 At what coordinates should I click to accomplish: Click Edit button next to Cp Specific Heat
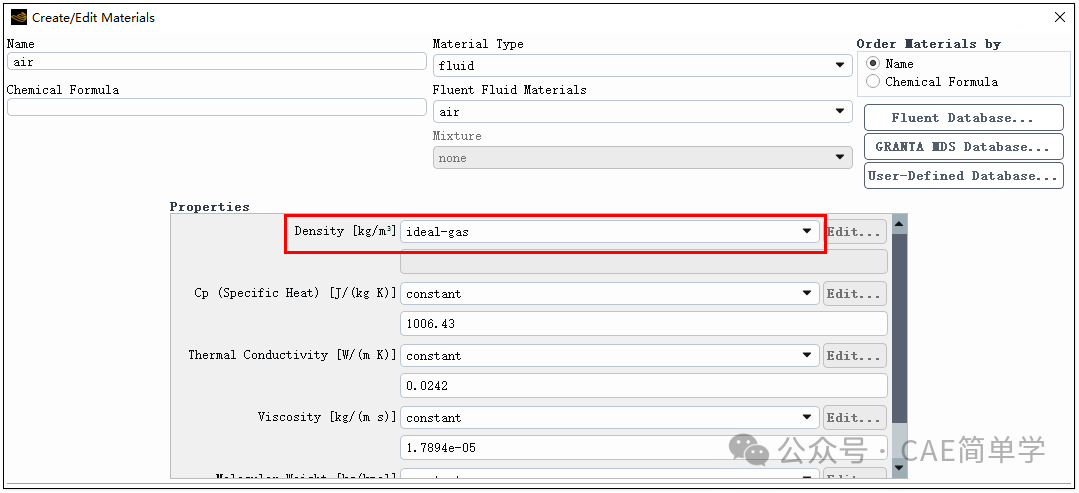click(x=855, y=293)
